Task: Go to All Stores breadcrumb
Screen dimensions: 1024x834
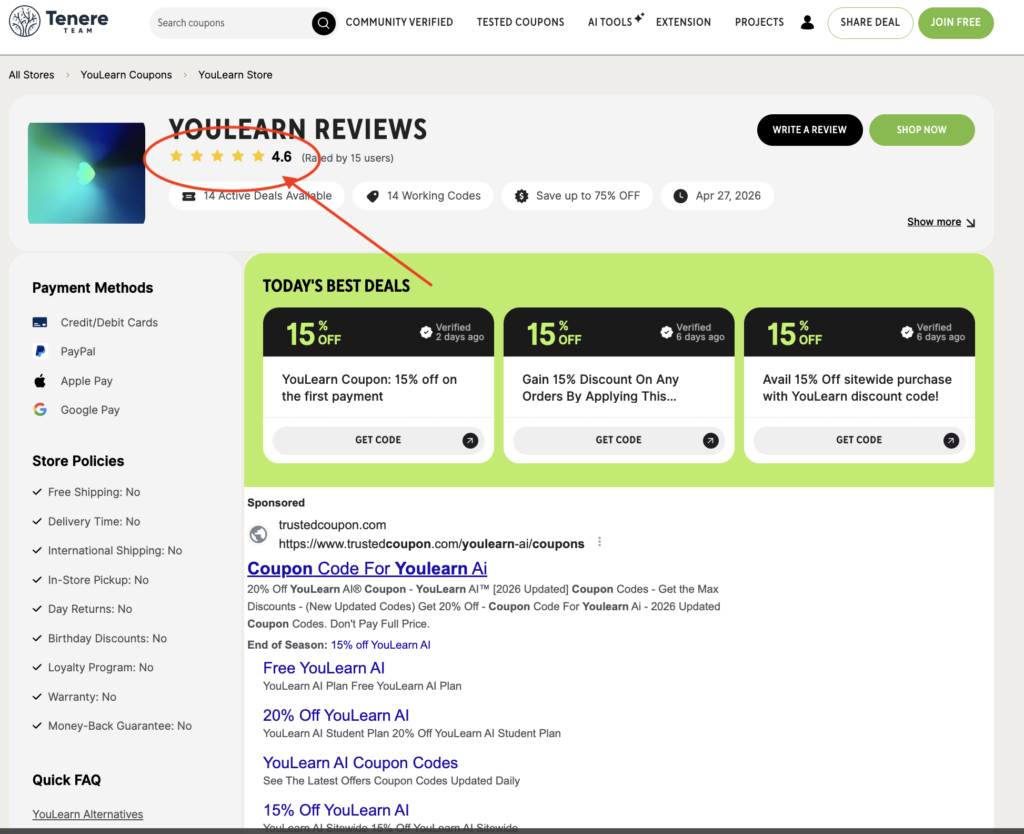Action: [x=31, y=75]
